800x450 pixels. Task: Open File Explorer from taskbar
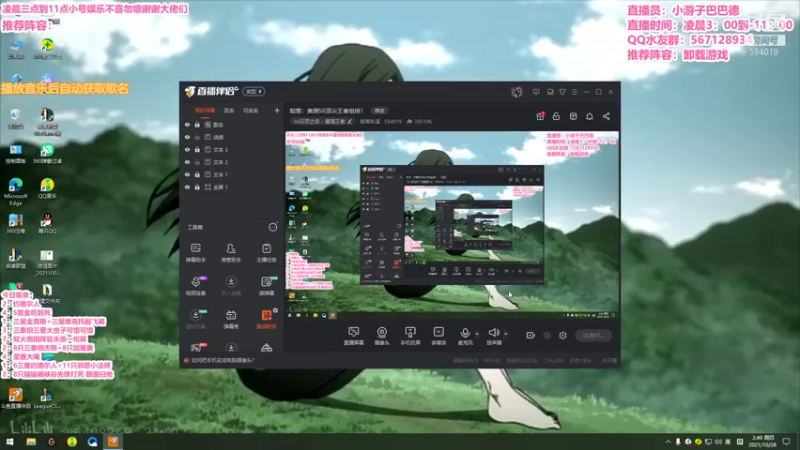click(x=31, y=442)
